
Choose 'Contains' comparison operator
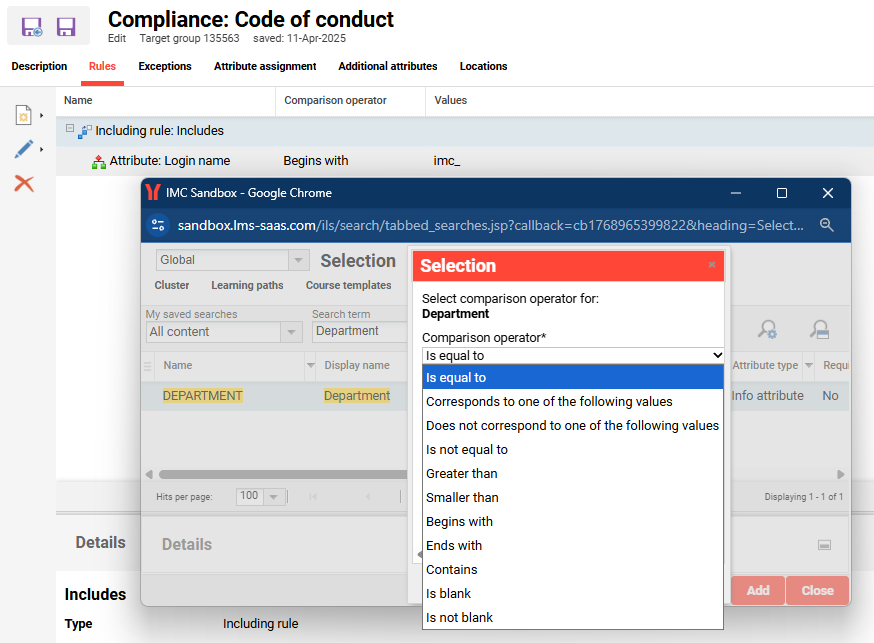(x=451, y=569)
